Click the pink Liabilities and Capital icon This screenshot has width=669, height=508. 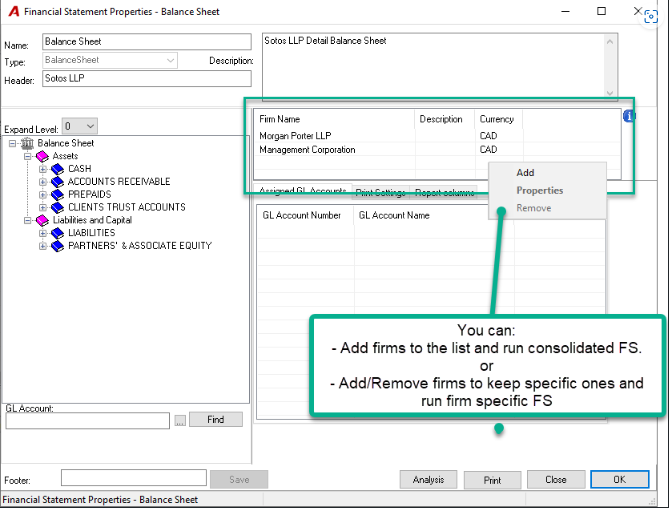[x=42, y=221]
